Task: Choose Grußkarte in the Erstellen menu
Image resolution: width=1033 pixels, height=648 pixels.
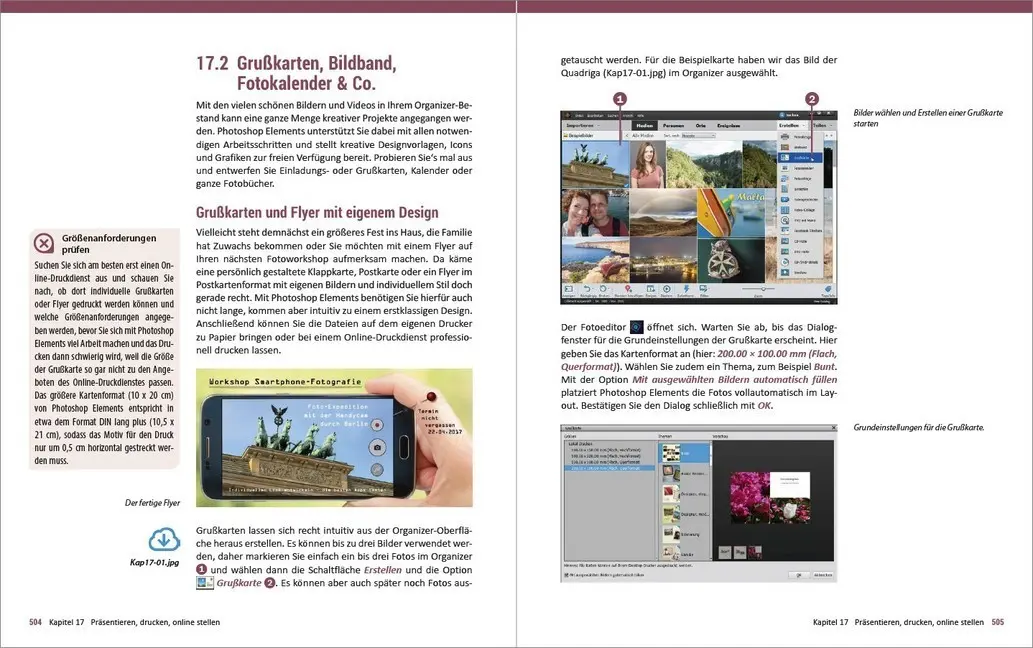Action: pyautogui.click(x=800, y=158)
